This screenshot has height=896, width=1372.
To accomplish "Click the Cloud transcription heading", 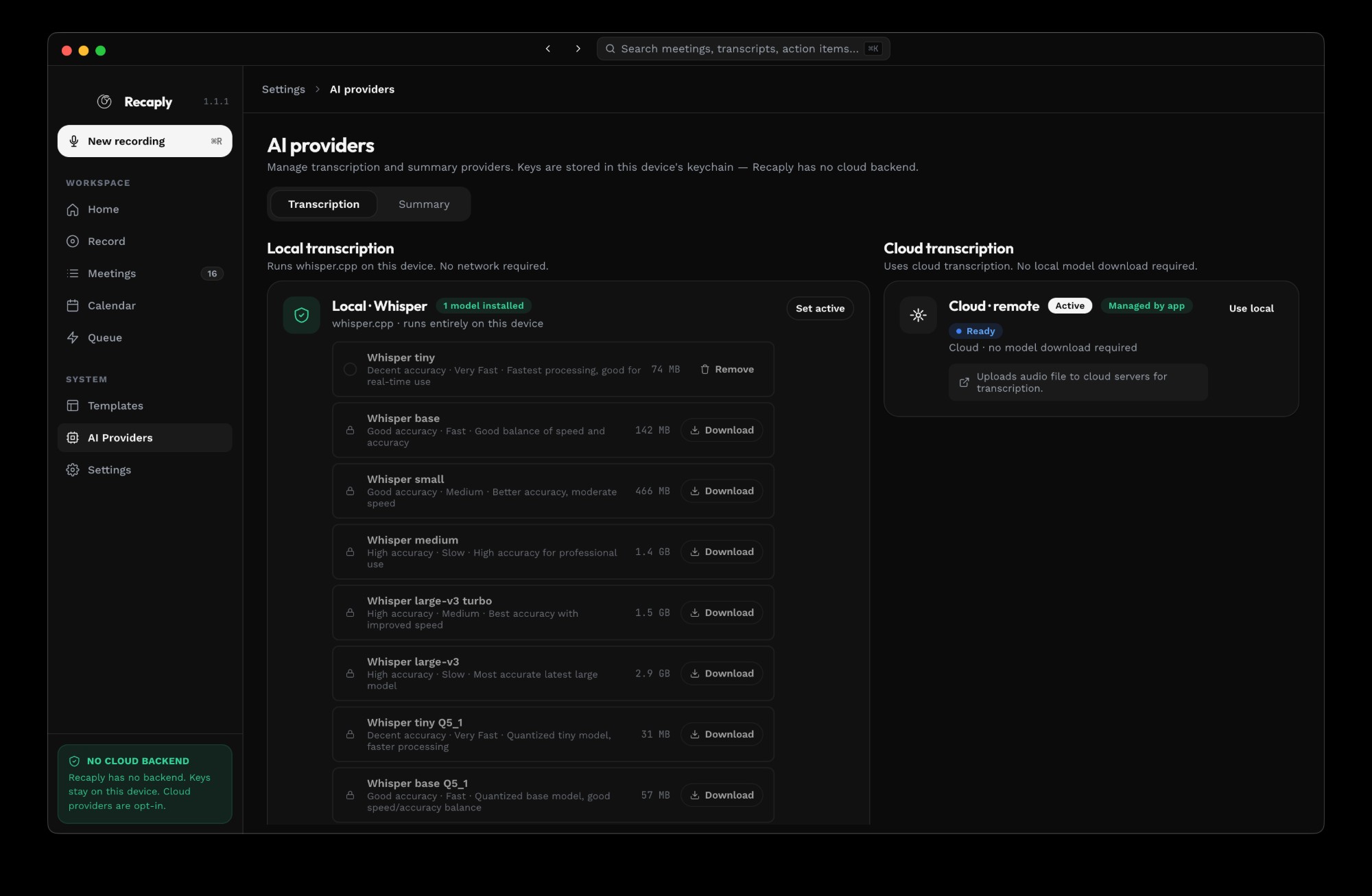I will click(x=948, y=248).
